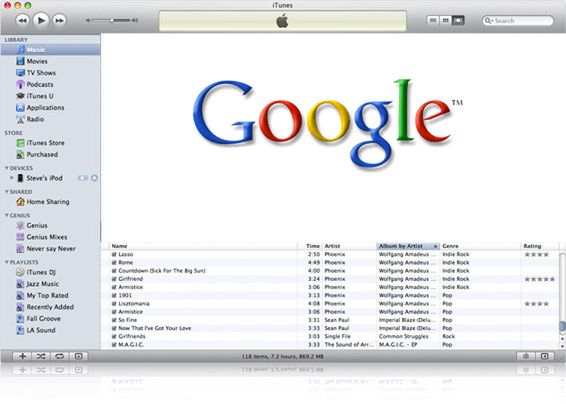
Task: Collapse the DEVICES section
Action: click(x=6, y=168)
